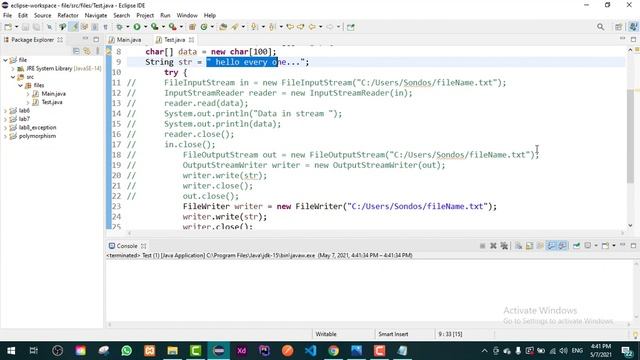Open Visual Studio Code from taskbar
640x360 pixels.
pyautogui.click(x=310, y=351)
